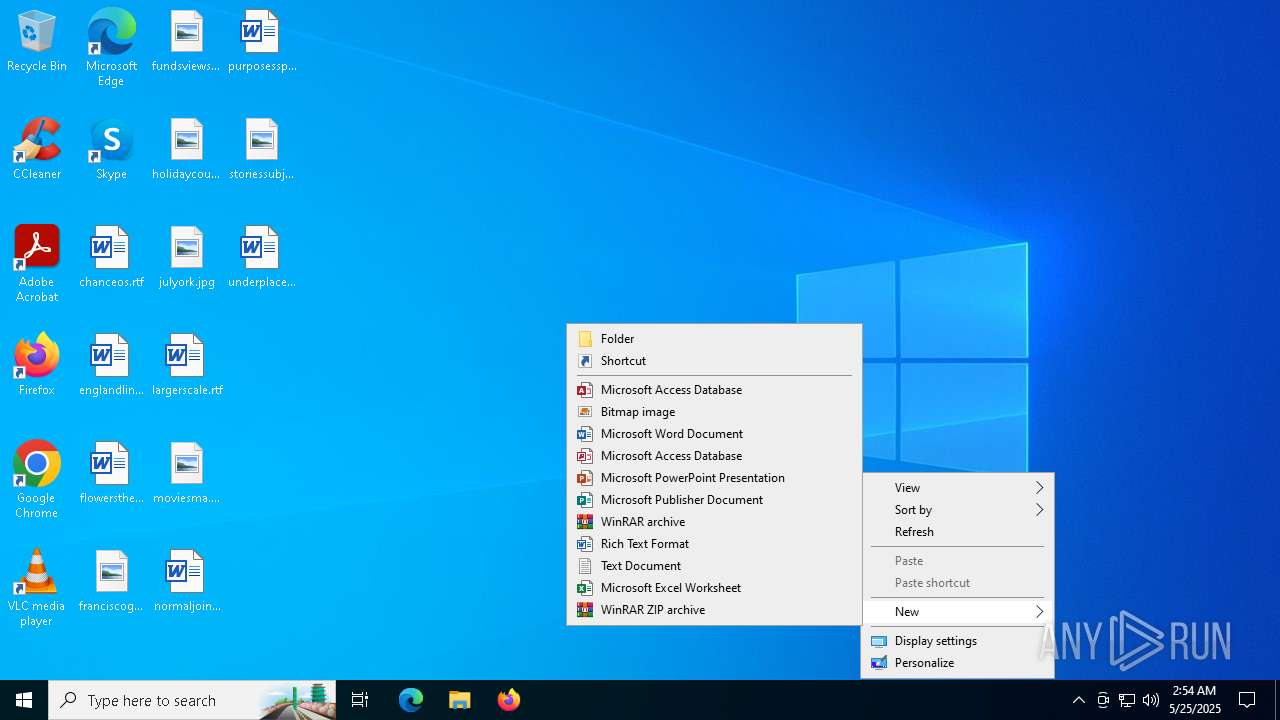The image size is (1280, 720).
Task: Select the holidaycou file icon
Action: (x=186, y=150)
